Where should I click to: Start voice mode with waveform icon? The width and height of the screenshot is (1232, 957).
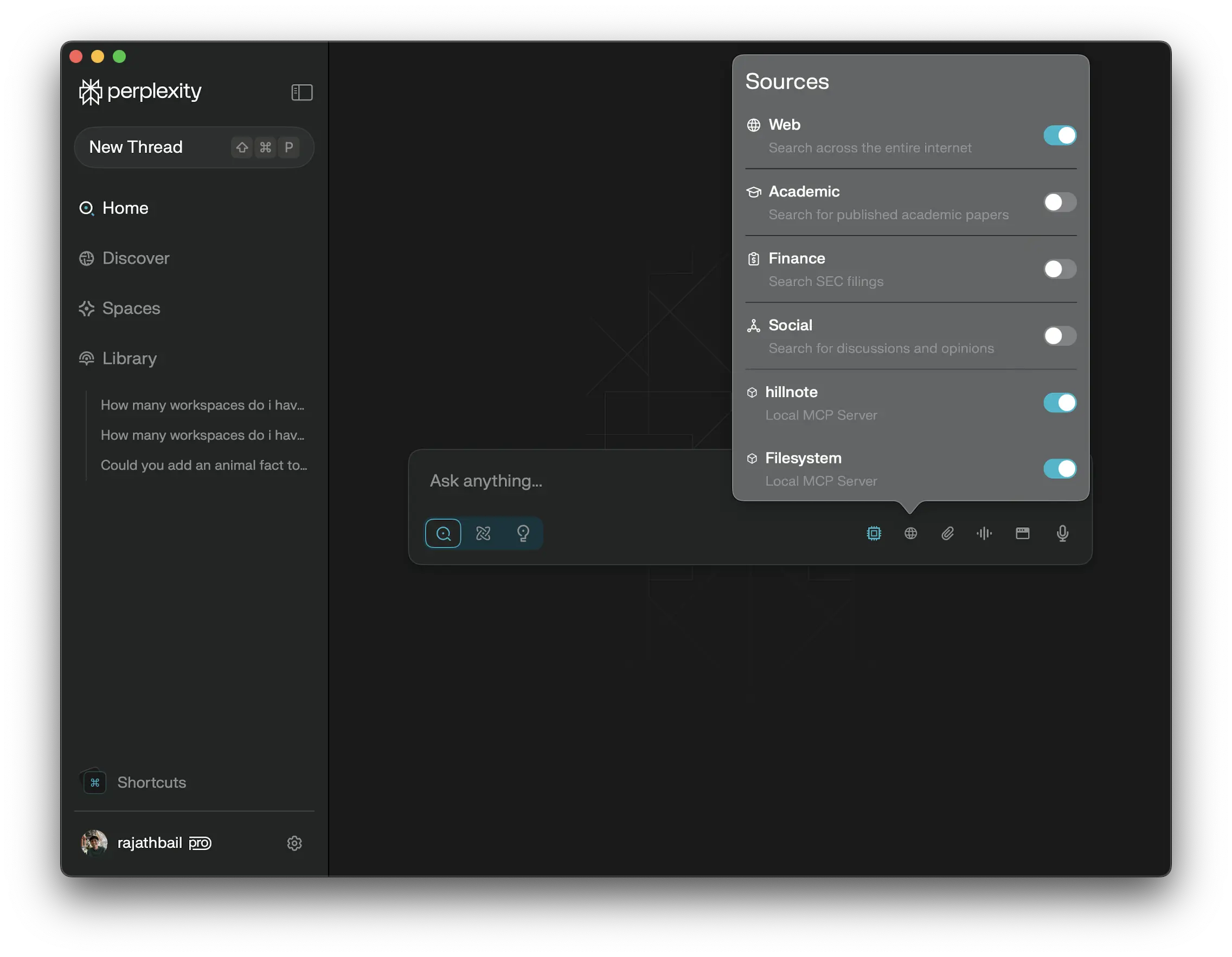(984, 533)
